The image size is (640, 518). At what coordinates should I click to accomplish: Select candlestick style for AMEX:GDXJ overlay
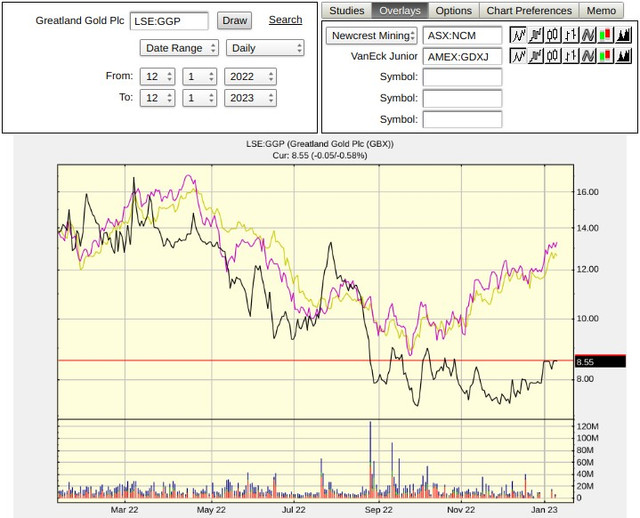point(553,56)
